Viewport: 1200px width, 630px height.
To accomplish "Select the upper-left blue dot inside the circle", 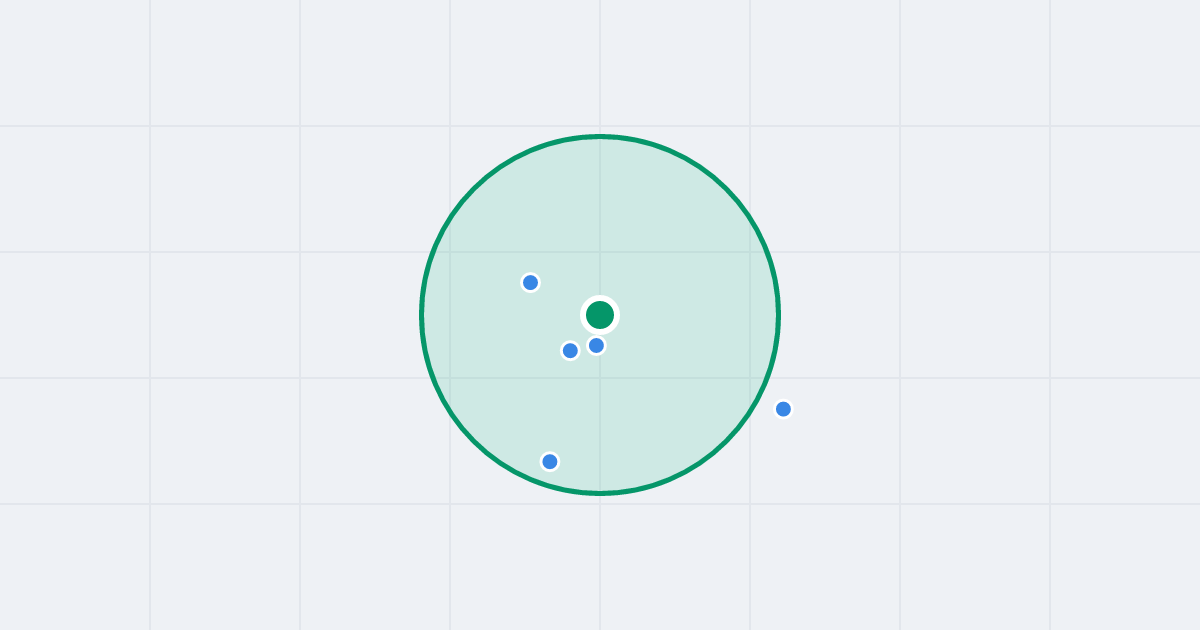I will (x=531, y=282).
